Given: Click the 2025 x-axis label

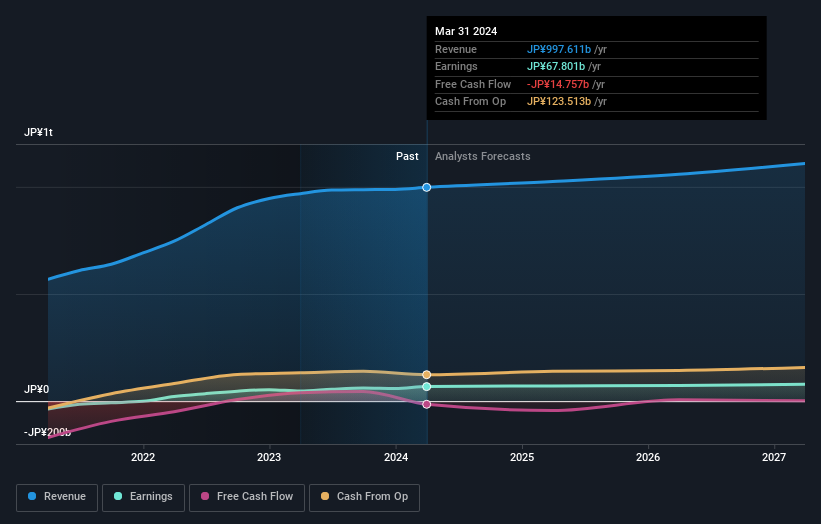Looking at the screenshot, I should (x=522, y=458).
